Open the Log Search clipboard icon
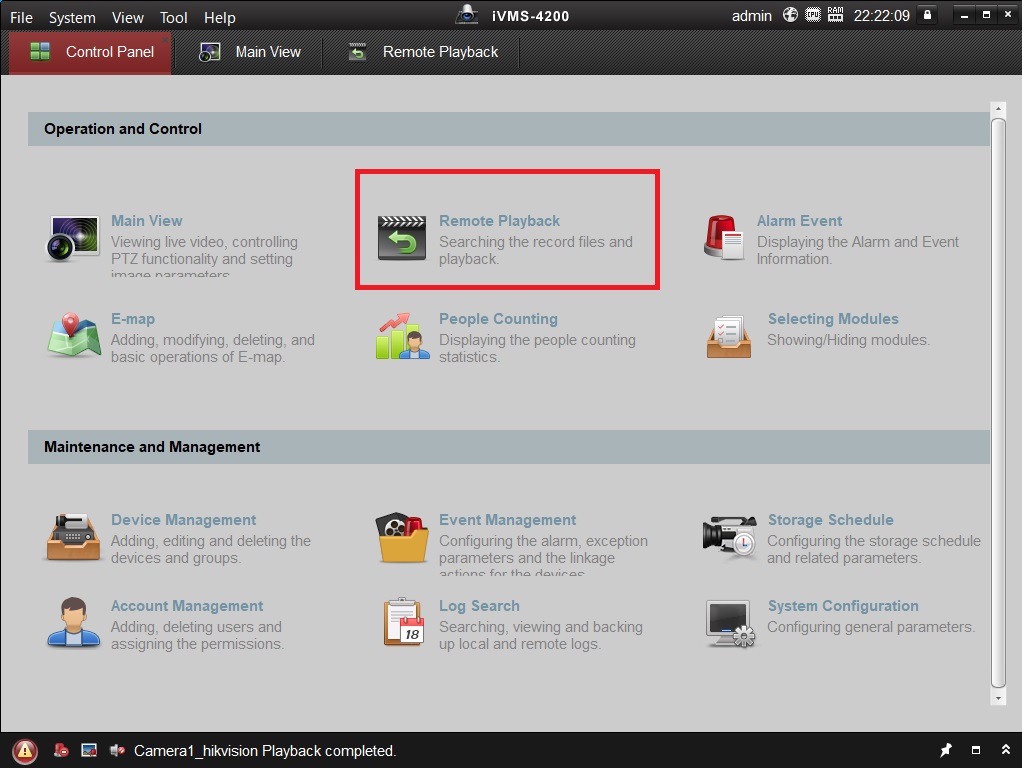Image resolution: width=1022 pixels, height=768 pixels. coord(403,622)
